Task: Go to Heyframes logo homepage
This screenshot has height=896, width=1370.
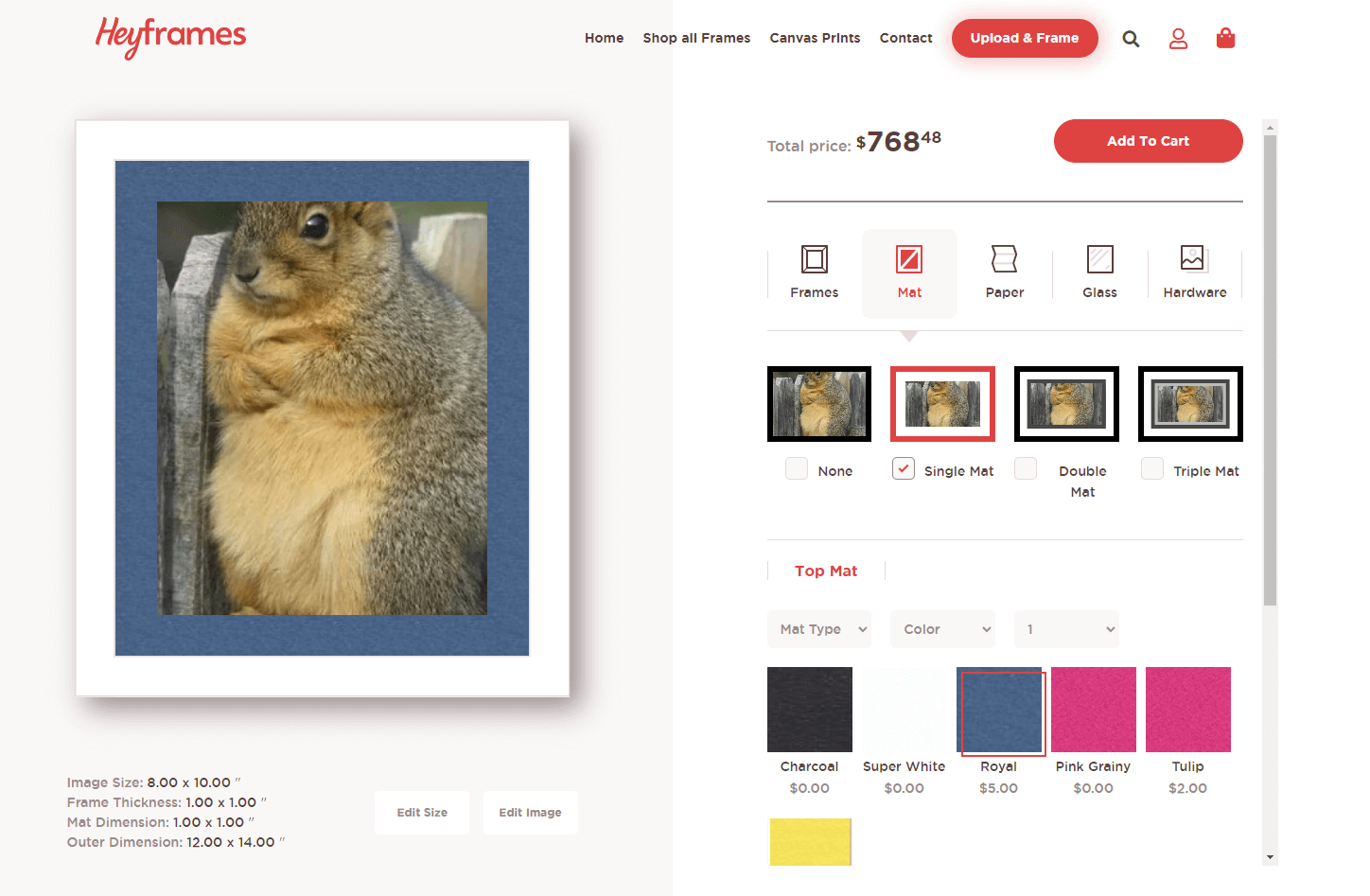Action: coord(170,37)
